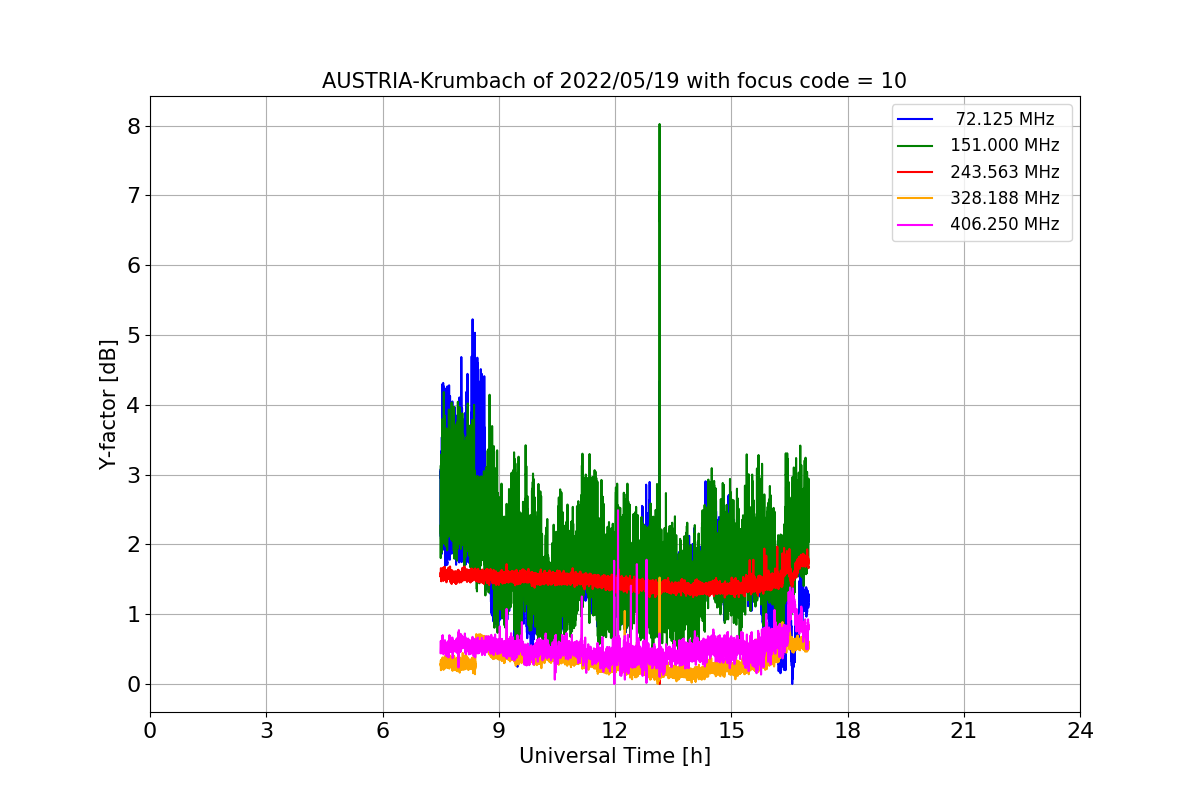This screenshot has height=800, width=1200.
Task: Click the y-axis tick label "7"
Action: [132, 196]
